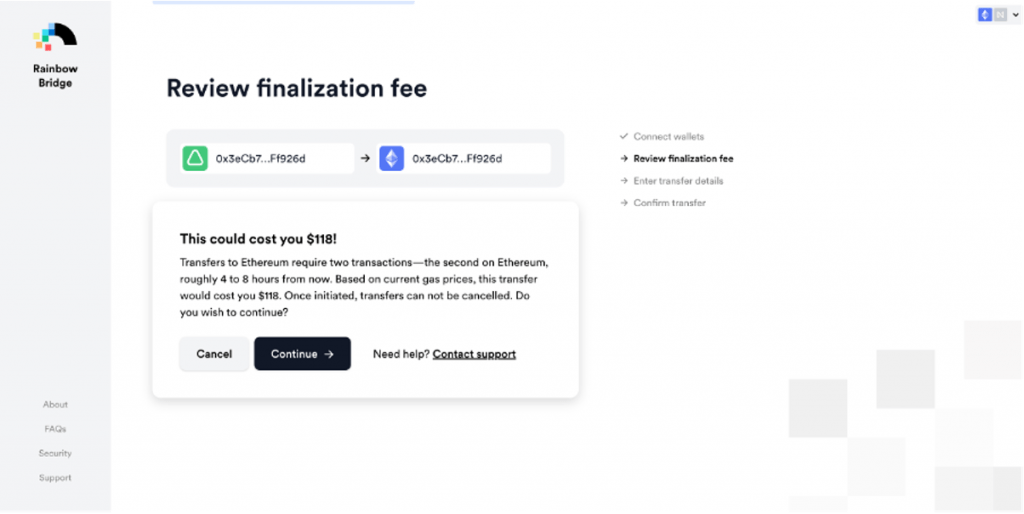Follow the Contact support link

point(474,354)
